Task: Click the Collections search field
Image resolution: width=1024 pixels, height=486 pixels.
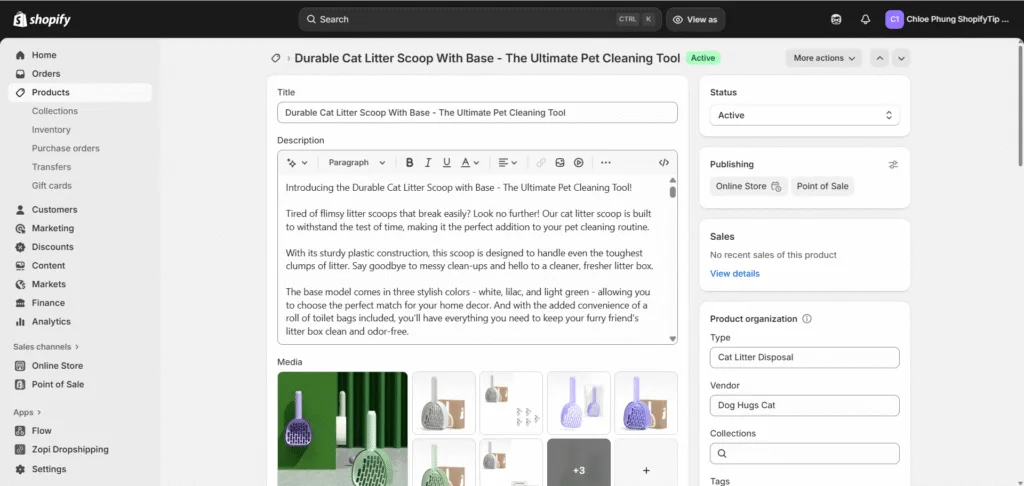Action: pyautogui.click(x=805, y=453)
